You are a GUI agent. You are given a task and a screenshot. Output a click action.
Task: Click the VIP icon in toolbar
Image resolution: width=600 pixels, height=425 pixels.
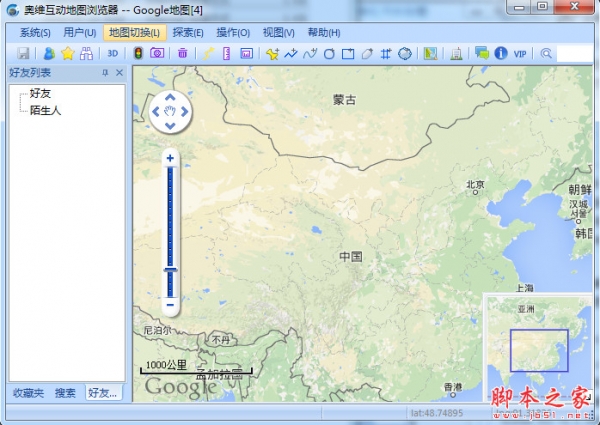click(x=520, y=54)
